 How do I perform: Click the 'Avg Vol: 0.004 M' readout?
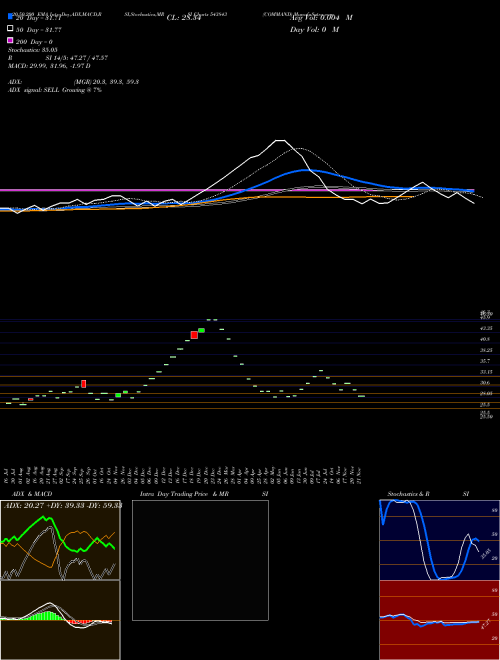pos(321,18)
